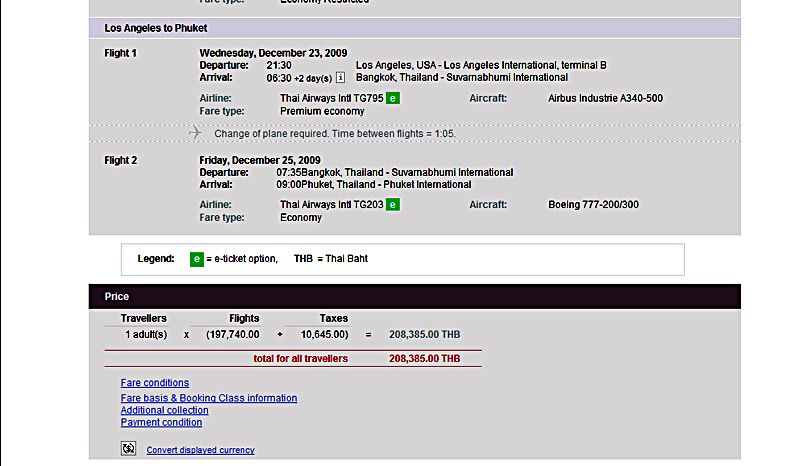Open Fare basis & Booking Class information
This screenshot has width=800, height=466.
point(209,398)
